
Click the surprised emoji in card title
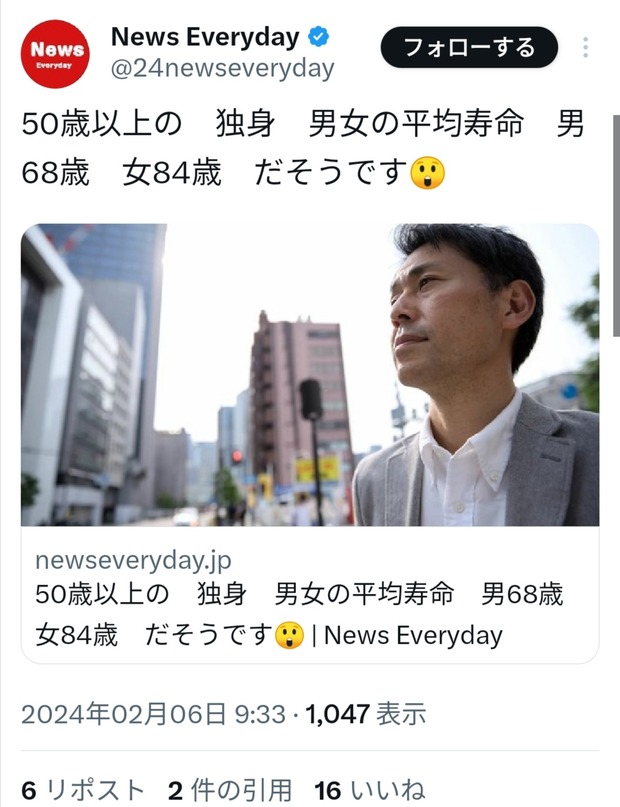click(290, 635)
